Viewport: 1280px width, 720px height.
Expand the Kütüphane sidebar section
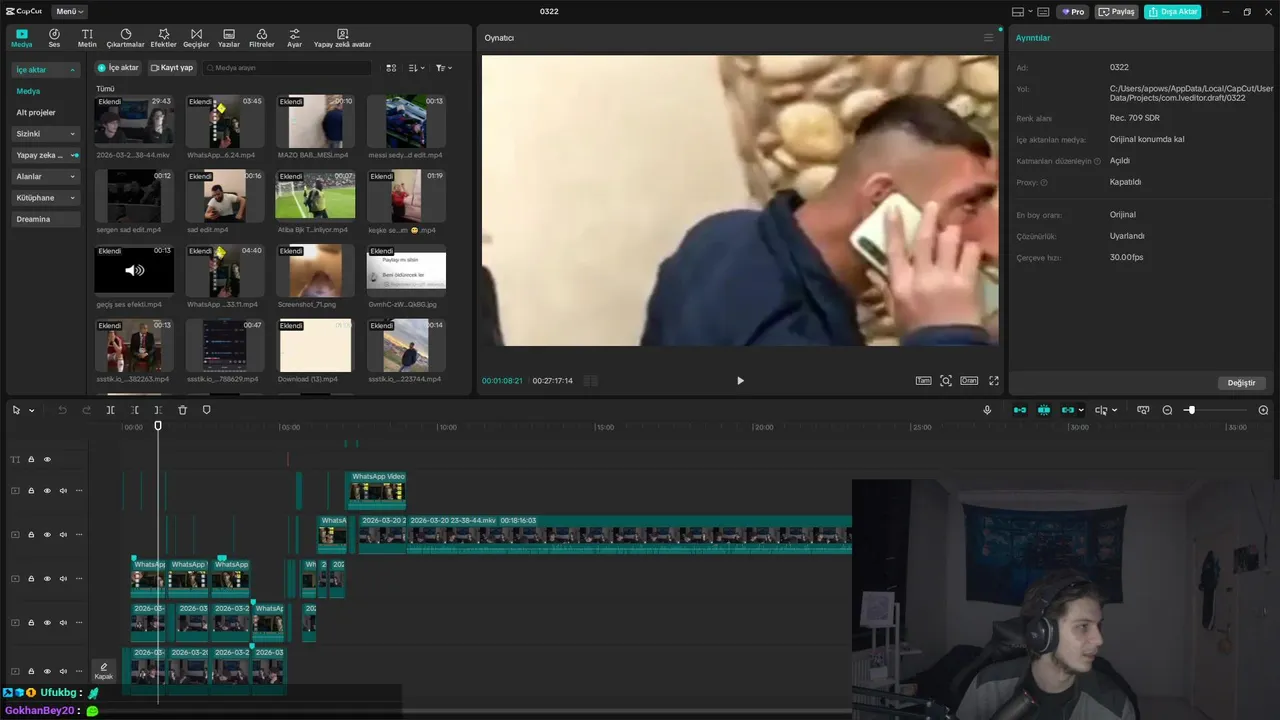point(72,198)
